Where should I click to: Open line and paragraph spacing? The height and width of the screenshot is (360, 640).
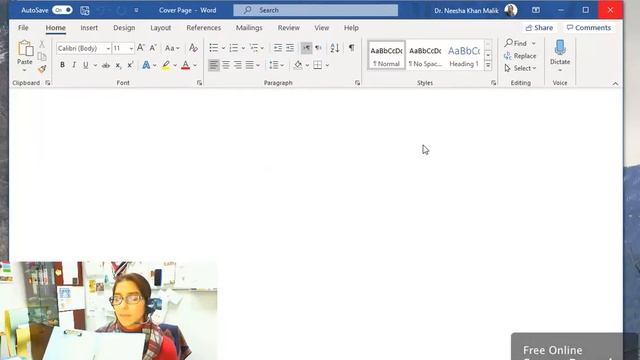click(273, 65)
